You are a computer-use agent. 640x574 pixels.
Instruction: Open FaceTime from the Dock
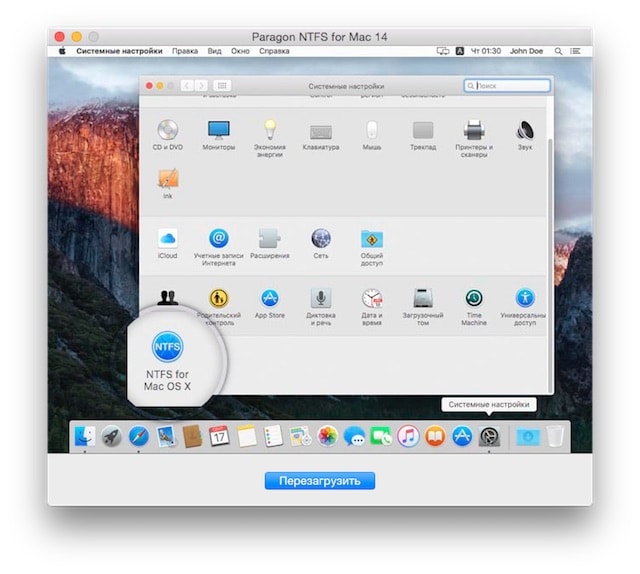click(x=381, y=436)
